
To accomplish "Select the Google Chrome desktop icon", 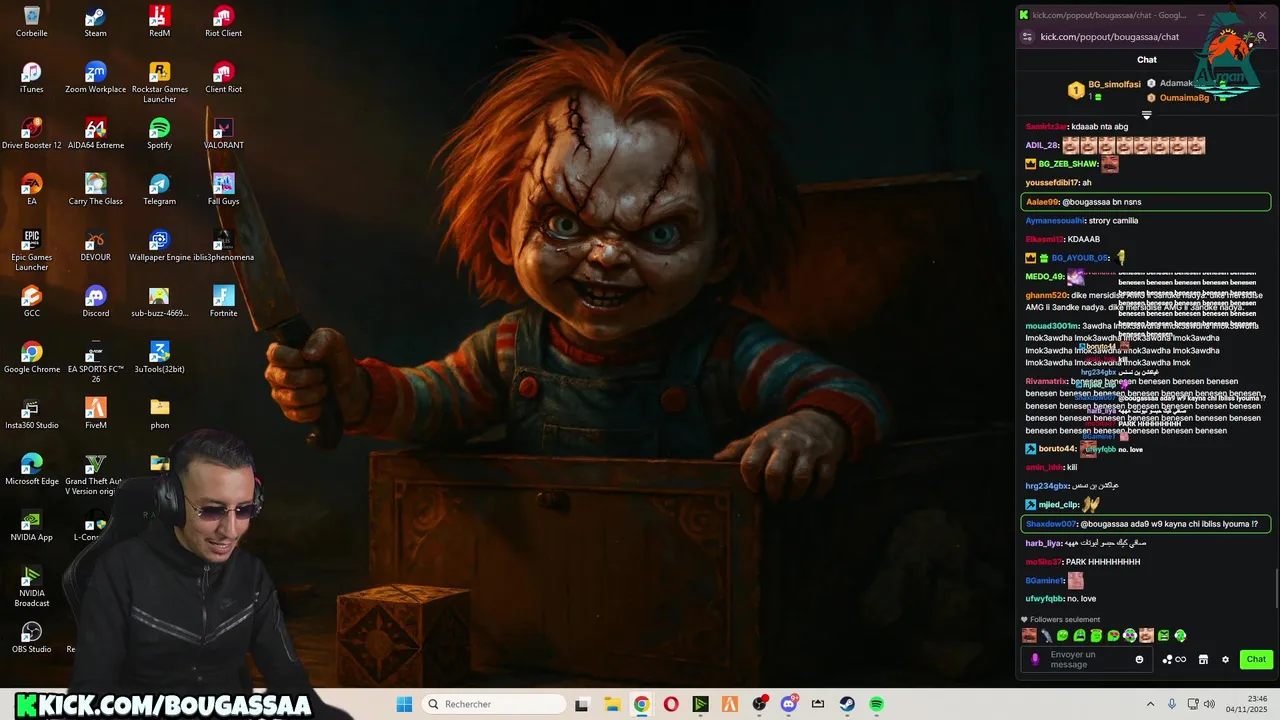I will point(31,357).
